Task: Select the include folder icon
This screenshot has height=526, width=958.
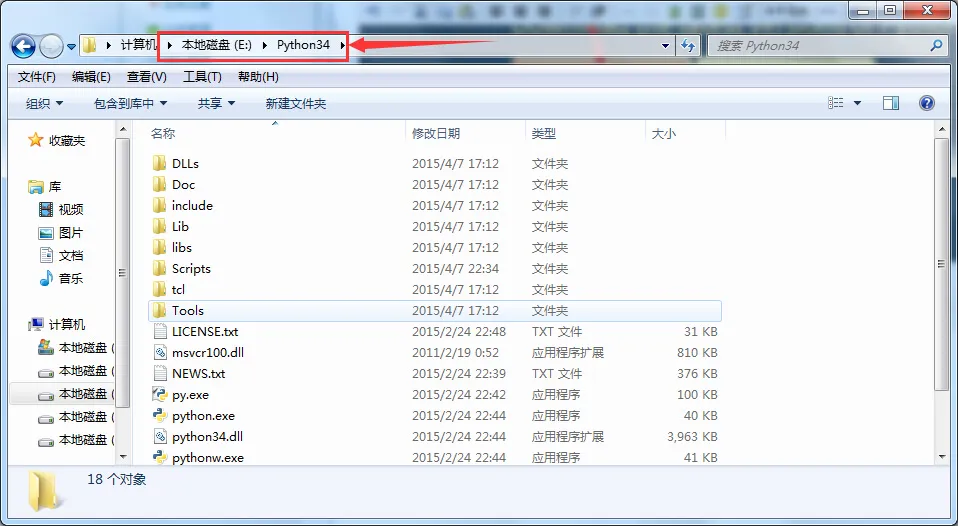Action: point(159,205)
